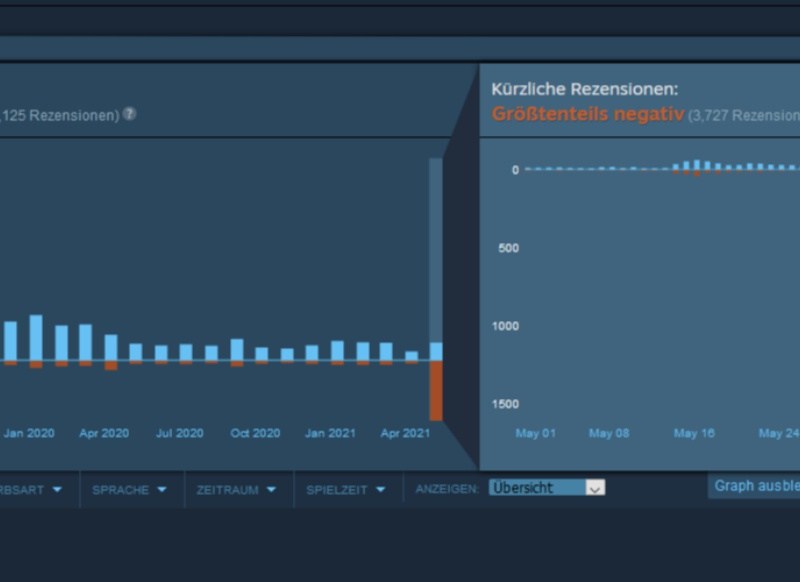The image size is (800, 582).
Task: Click the Graph ausblenden button
Action: coord(755,486)
